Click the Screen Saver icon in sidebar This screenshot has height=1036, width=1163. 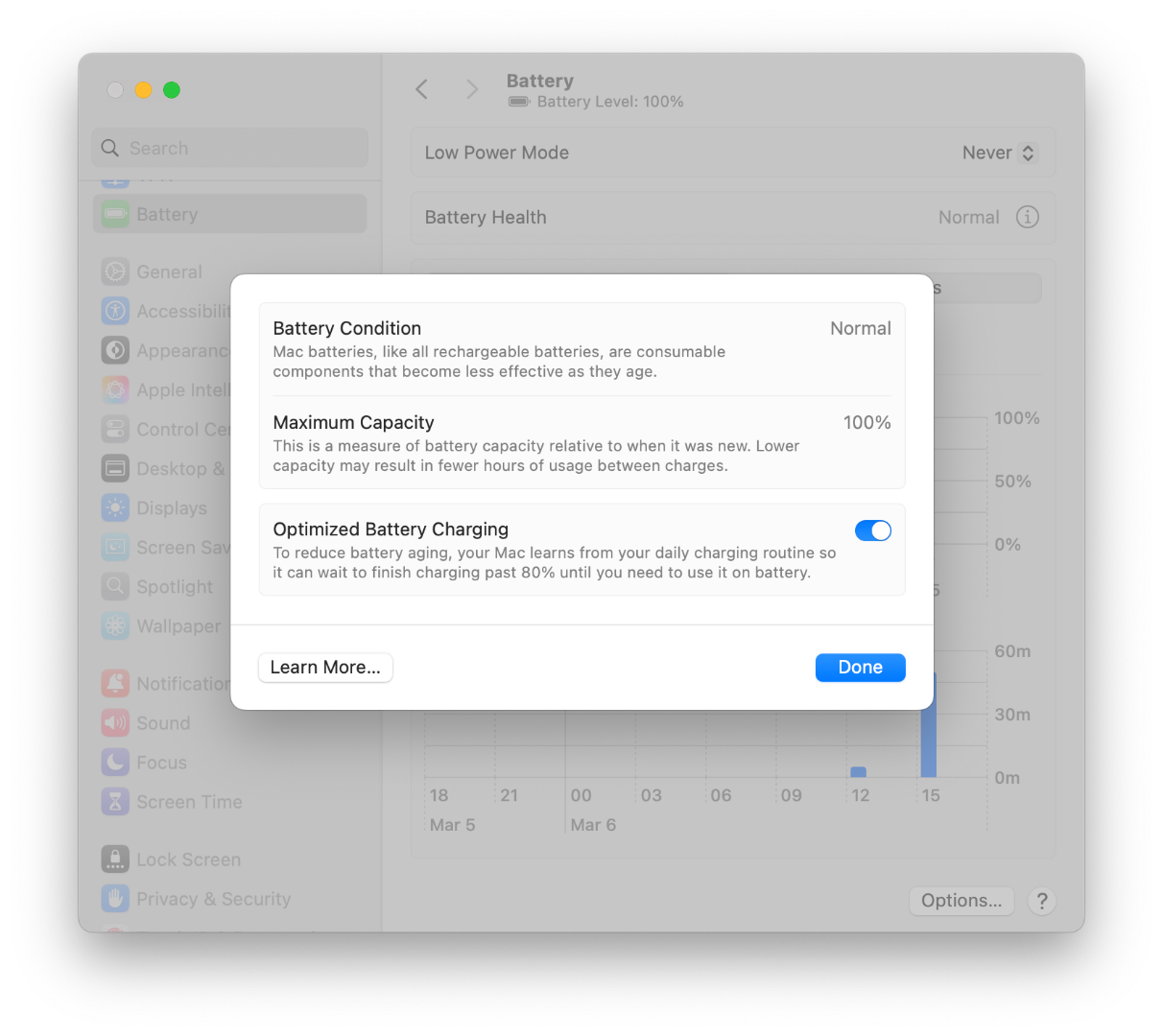(115, 547)
